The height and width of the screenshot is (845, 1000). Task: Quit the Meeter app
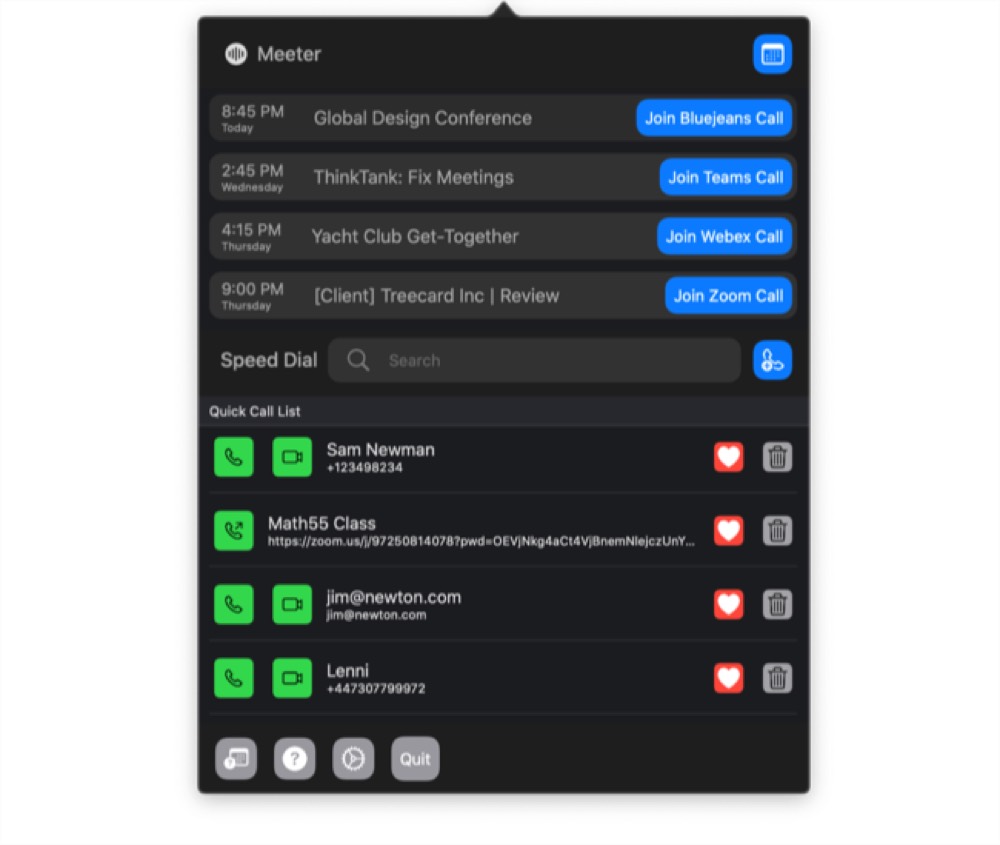coord(415,759)
